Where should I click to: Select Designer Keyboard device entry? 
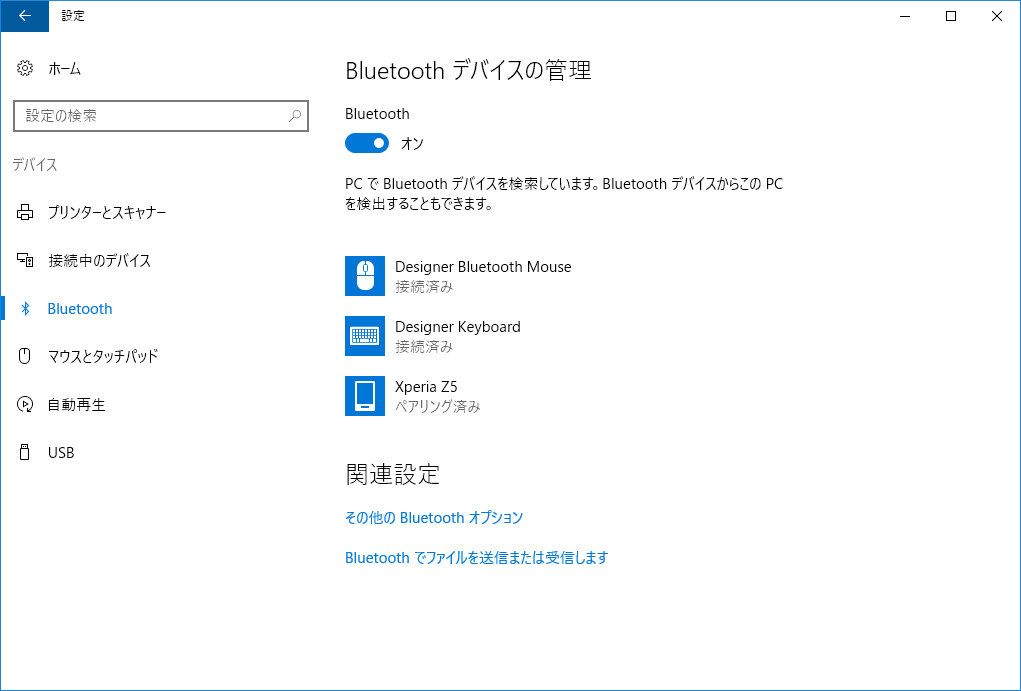click(x=457, y=327)
